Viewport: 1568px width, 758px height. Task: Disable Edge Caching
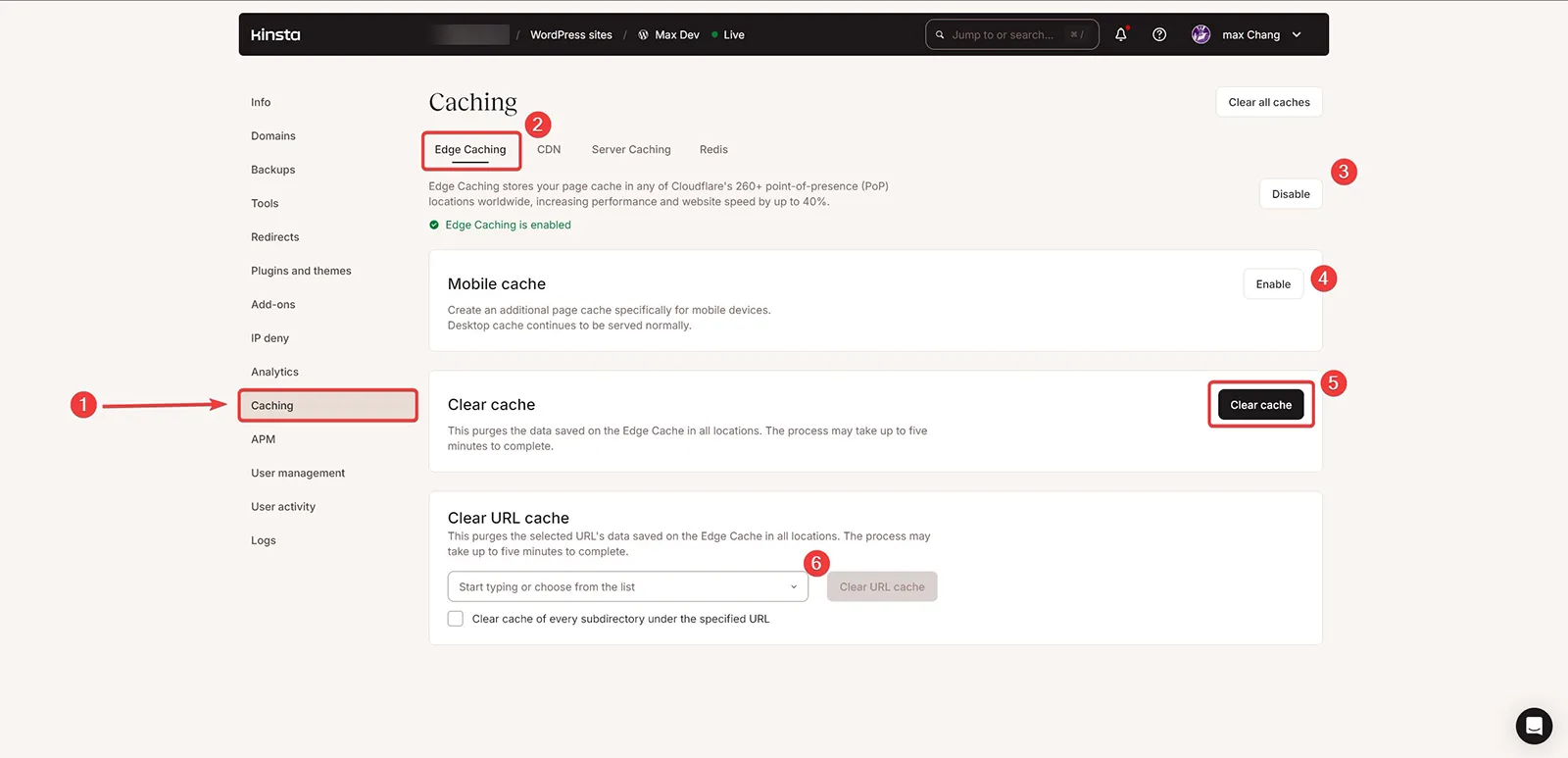(x=1291, y=194)
